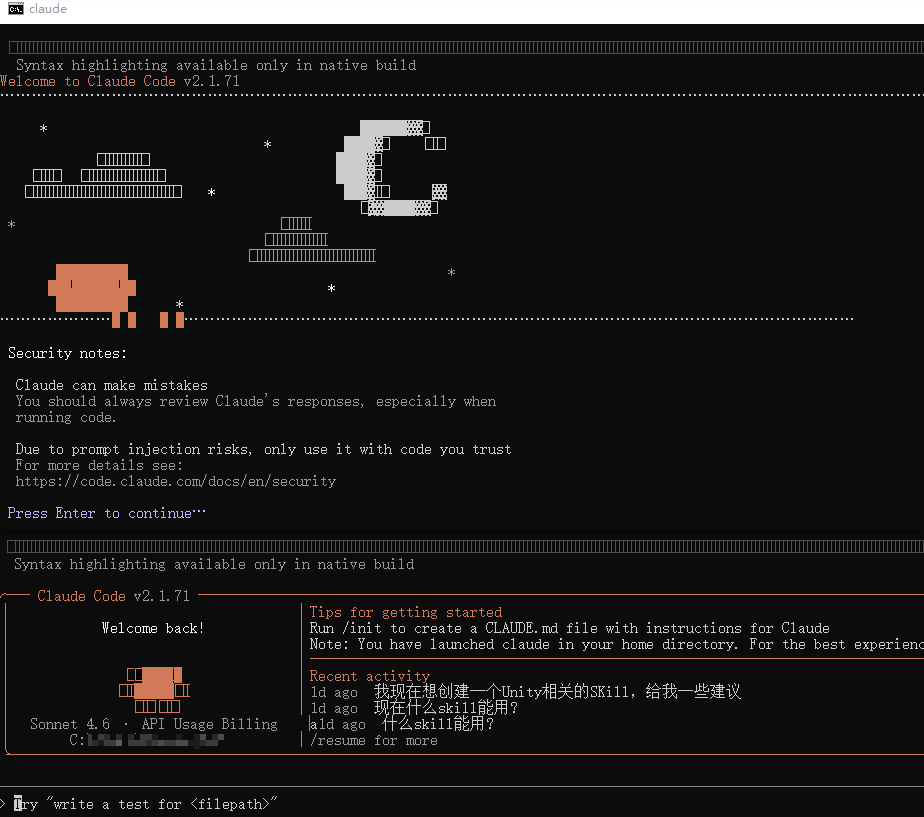Viewport: 924px width, 817px height.
Task: Click the large orange Claude mascot
Action: [92, 289]
